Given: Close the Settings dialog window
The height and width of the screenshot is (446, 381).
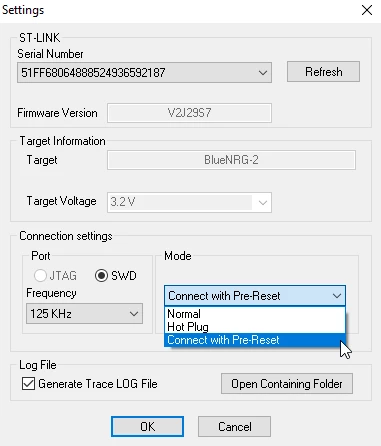Looking at the screenshot, I should pyautogui.click(x=367, y=10).
